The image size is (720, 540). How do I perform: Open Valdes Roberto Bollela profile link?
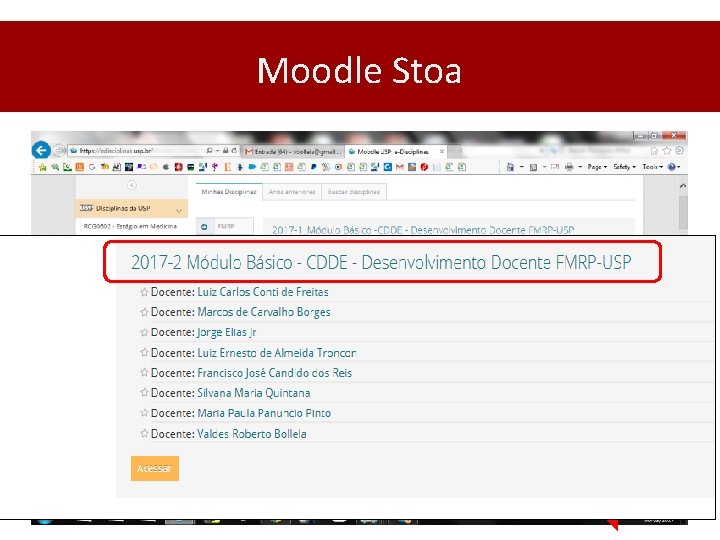click(x=252, y=433)
